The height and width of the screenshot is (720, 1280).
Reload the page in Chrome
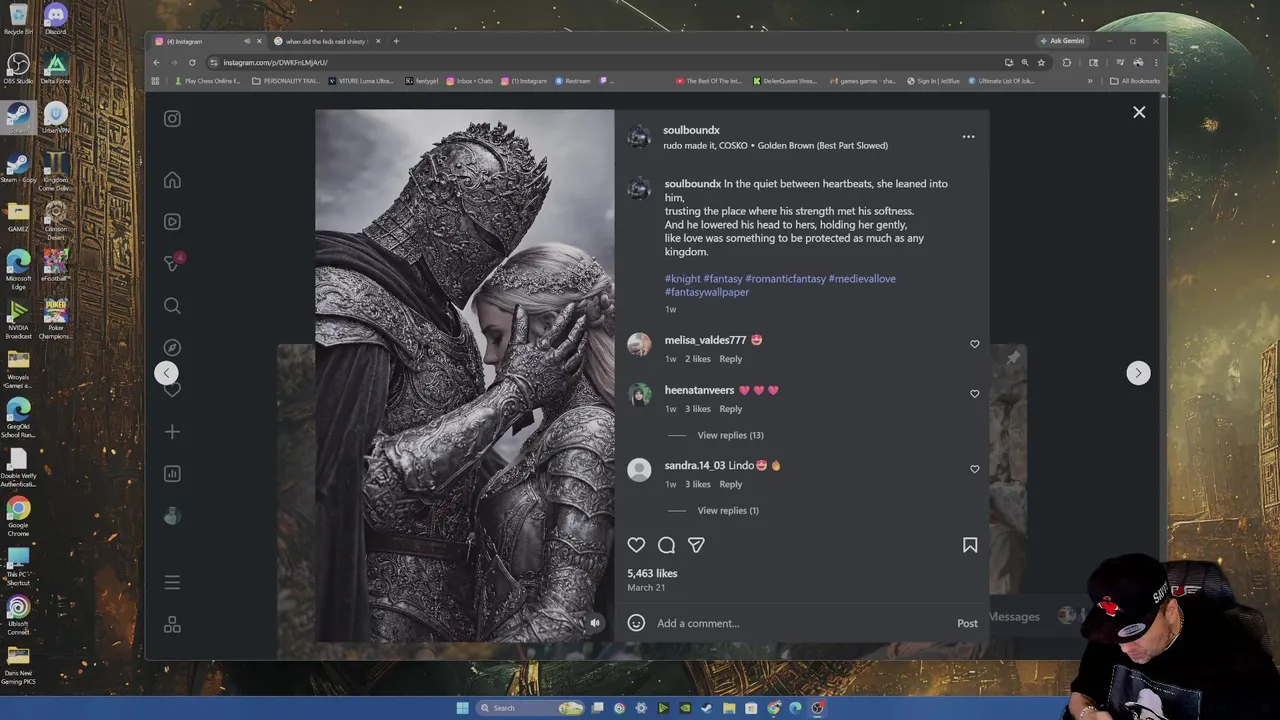(192, 62)
